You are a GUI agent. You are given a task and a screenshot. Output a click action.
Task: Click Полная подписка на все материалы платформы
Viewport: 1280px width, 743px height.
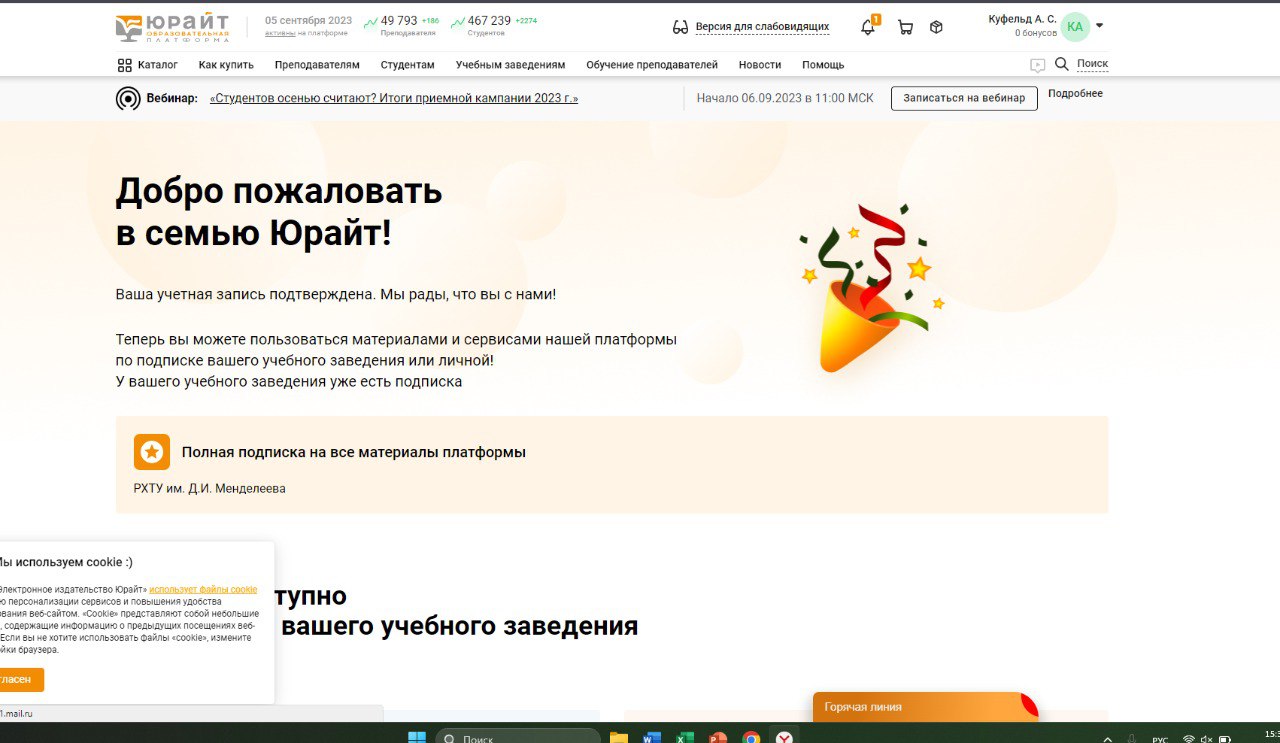[354, 452]
